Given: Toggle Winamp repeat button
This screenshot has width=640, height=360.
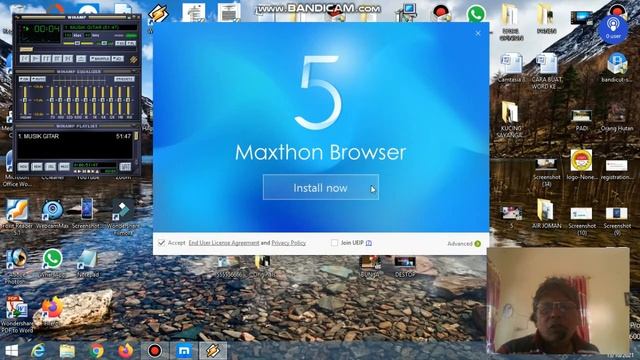Looking at the screenshot, I should 118,58.
